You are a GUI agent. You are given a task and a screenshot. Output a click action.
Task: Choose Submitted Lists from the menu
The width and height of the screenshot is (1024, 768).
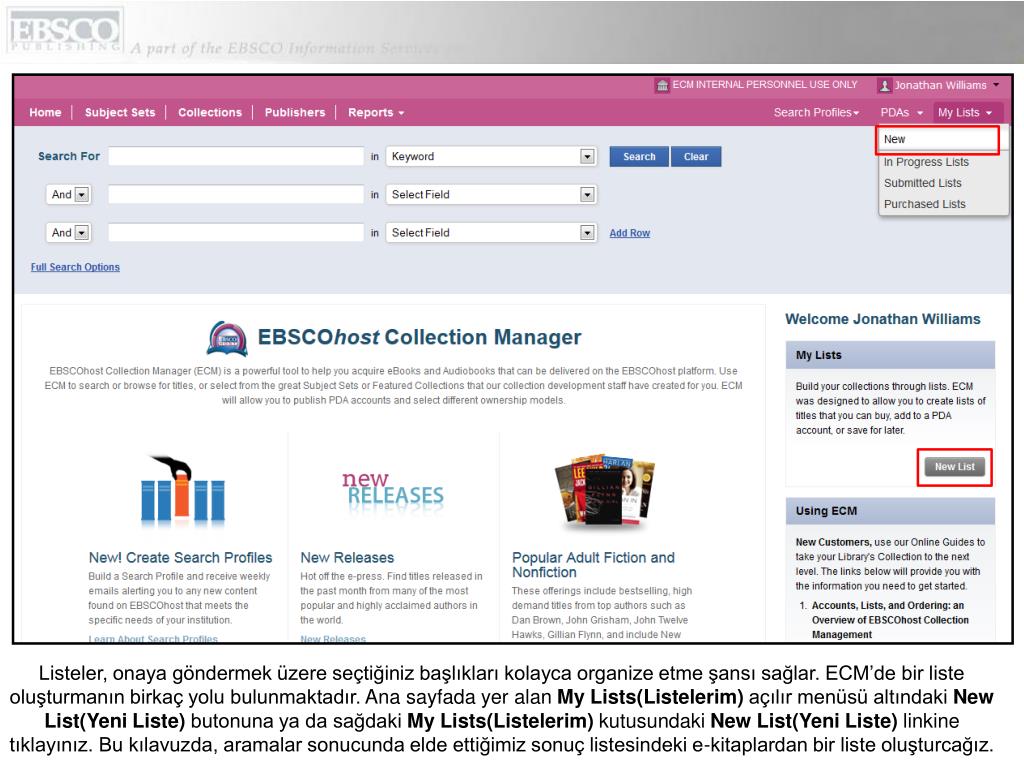pyautogui.click(x=922, y=183)
